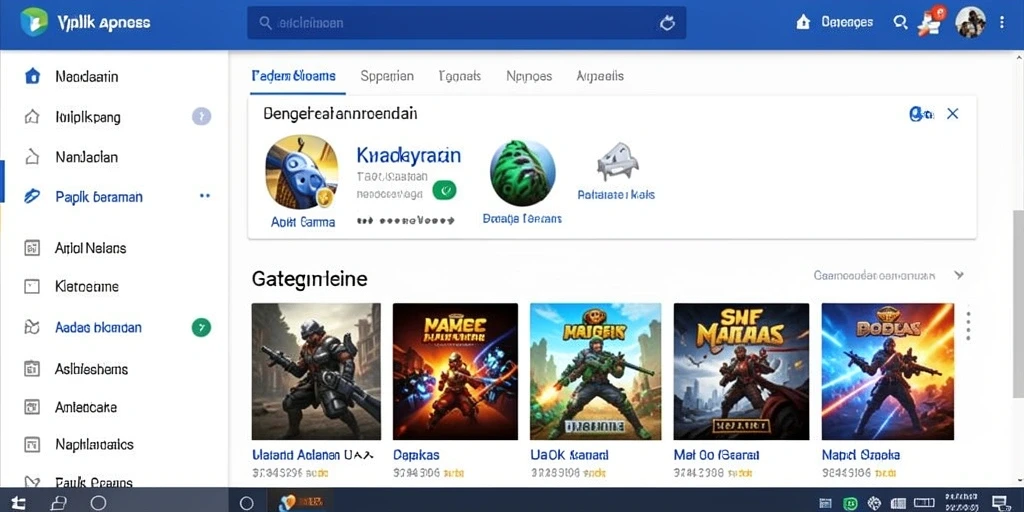The height and width of the screenshot is (512, 1024).
Task: Open the dots options beside Paplk beraman
Action: [204, 195]
